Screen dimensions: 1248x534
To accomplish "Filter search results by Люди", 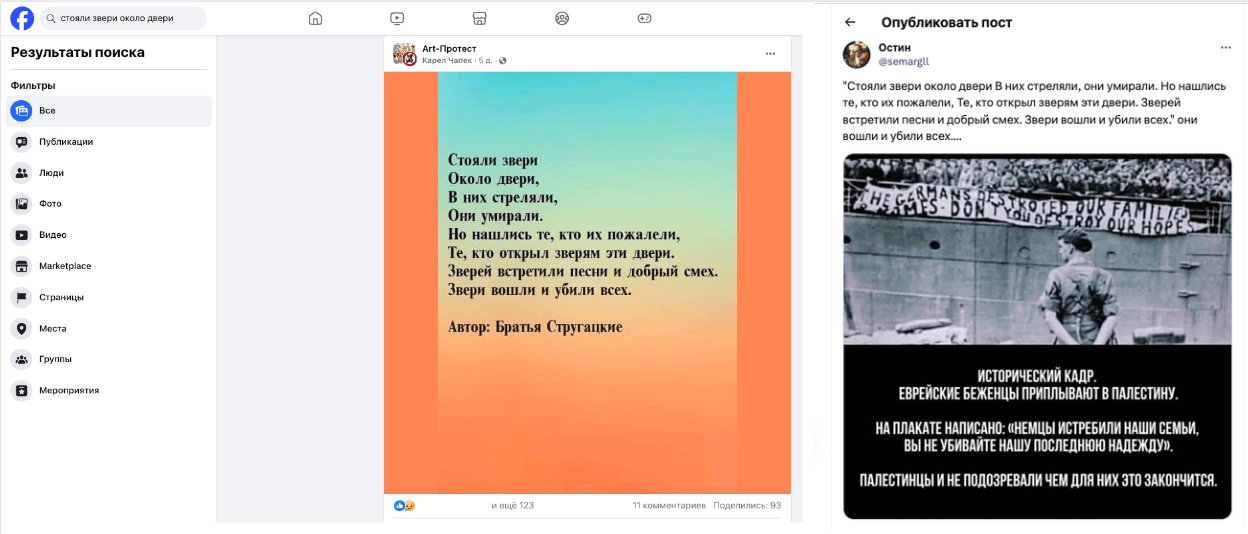I will coord(110,173).
